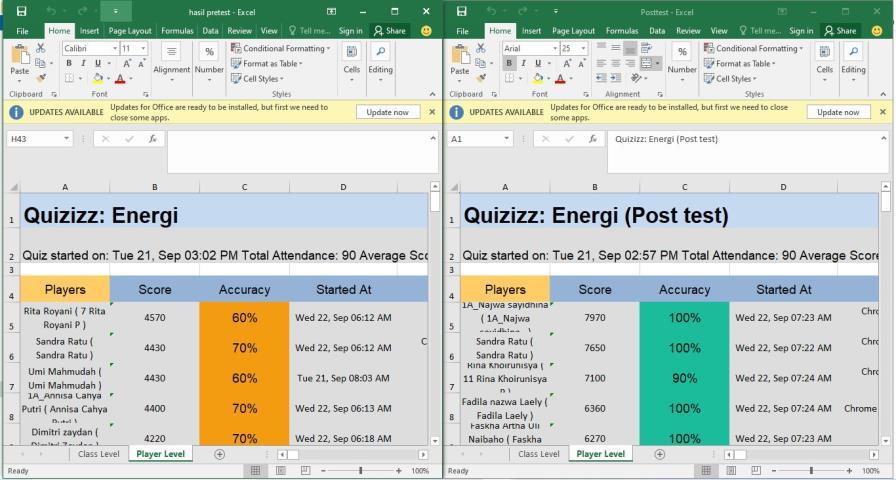Image resolution: width=896 pixels, height=480 pixels.
Task: Open Editing group in hasil pretest window
Action: pos(380,63)
